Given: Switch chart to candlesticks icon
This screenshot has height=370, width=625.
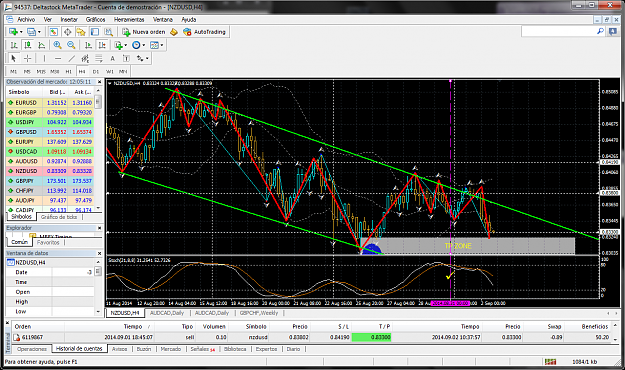Looking at the screenshot, I should [28, 45].
